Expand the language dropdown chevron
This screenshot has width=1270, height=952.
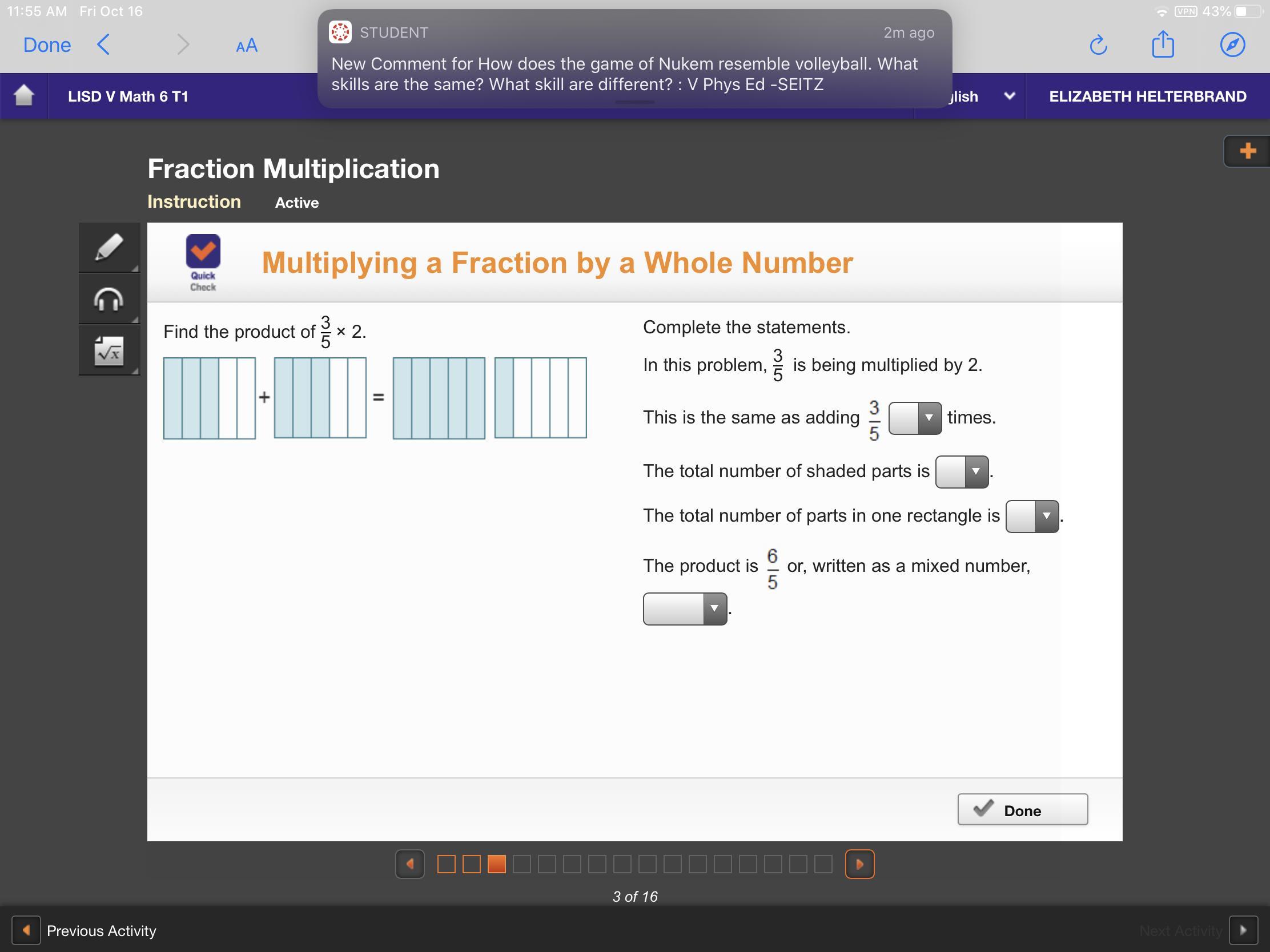(x=1010, y=96)
